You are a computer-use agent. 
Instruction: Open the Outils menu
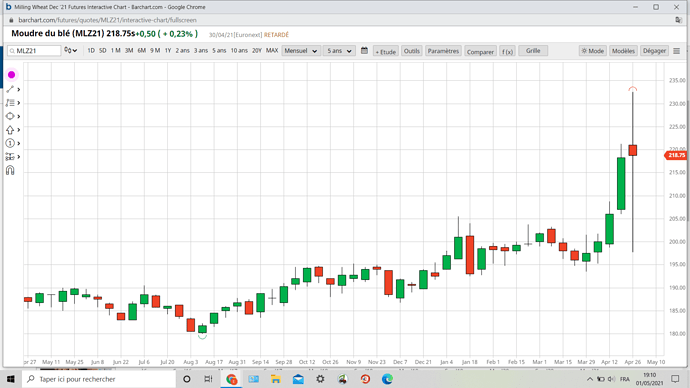click(412, 51)
